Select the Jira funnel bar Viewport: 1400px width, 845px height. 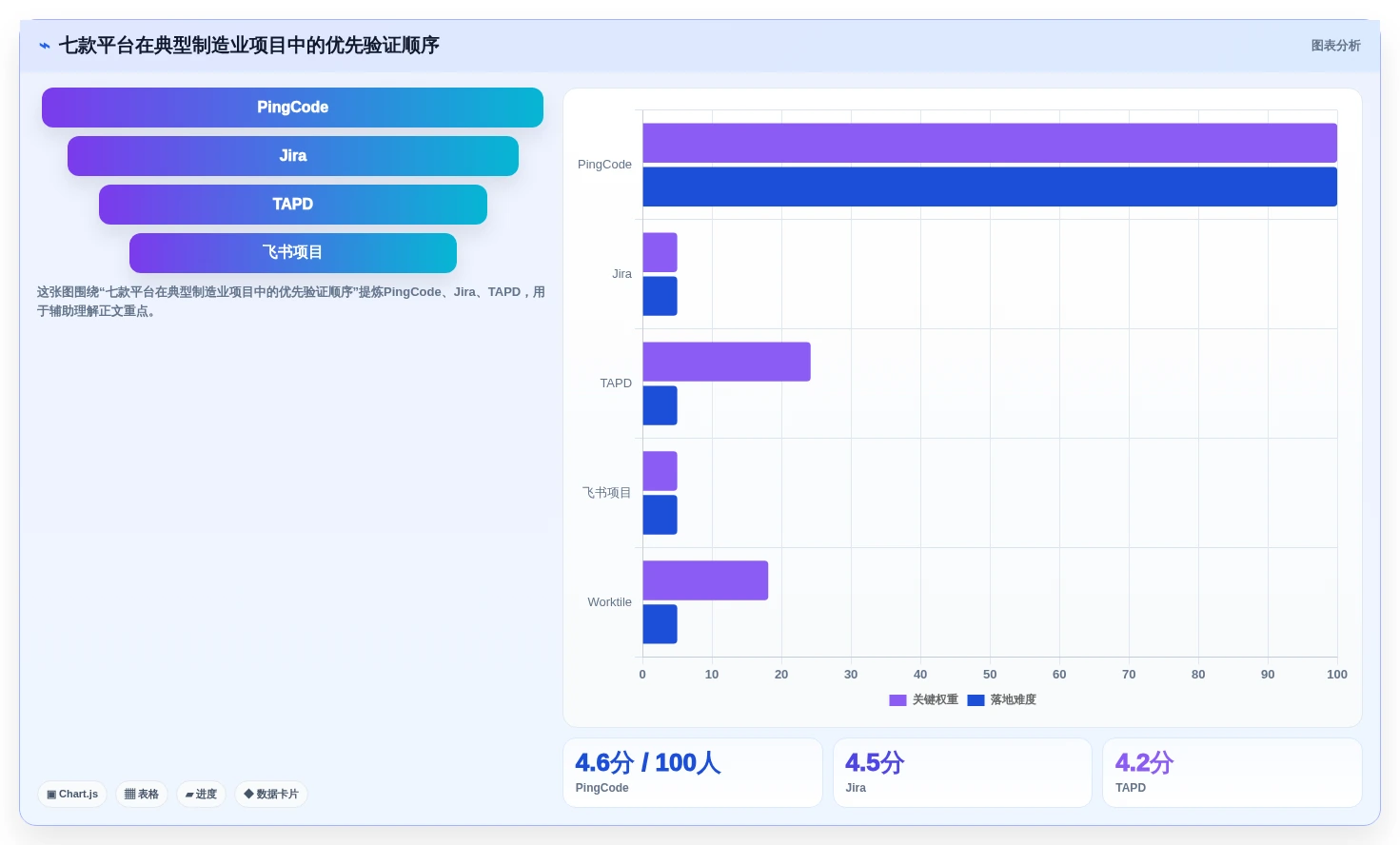[x=293, y=156]
